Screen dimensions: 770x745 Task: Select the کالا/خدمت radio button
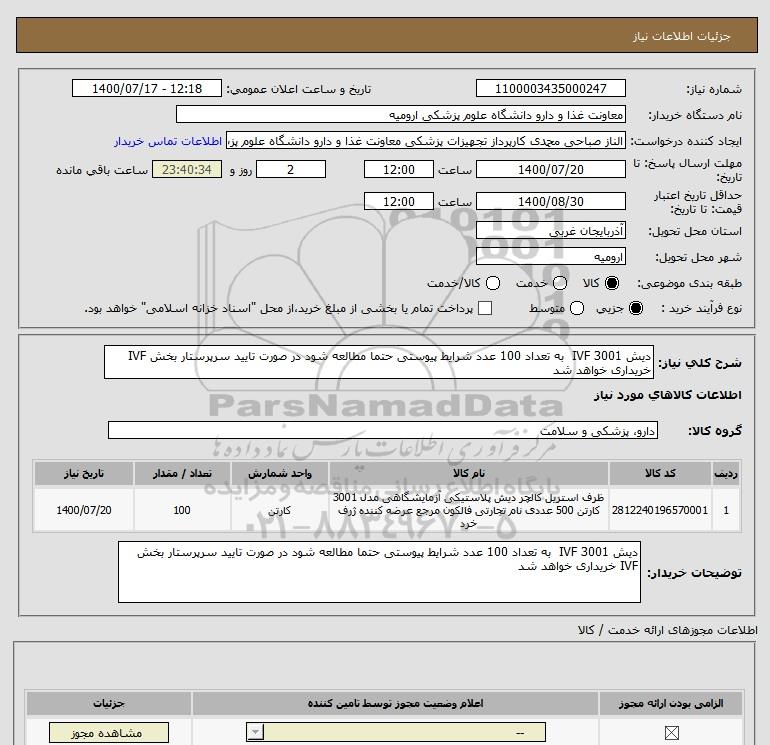pyautogui.click(x=493, y=283)
